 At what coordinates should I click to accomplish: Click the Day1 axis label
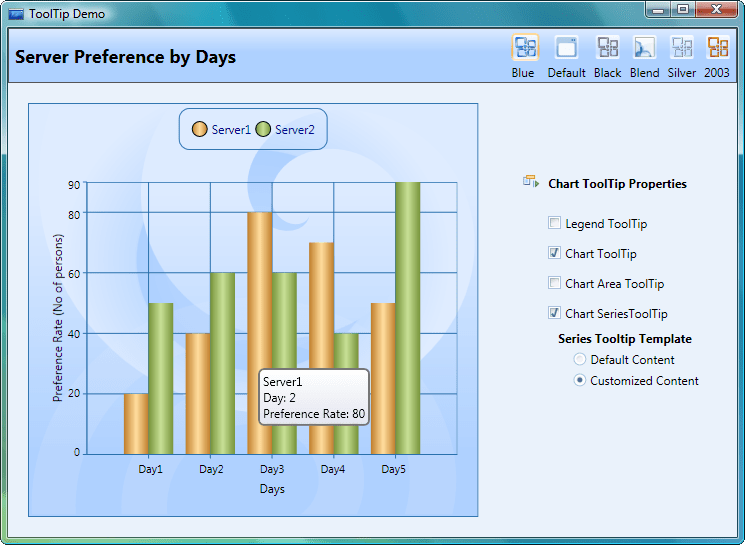point(151,469)
